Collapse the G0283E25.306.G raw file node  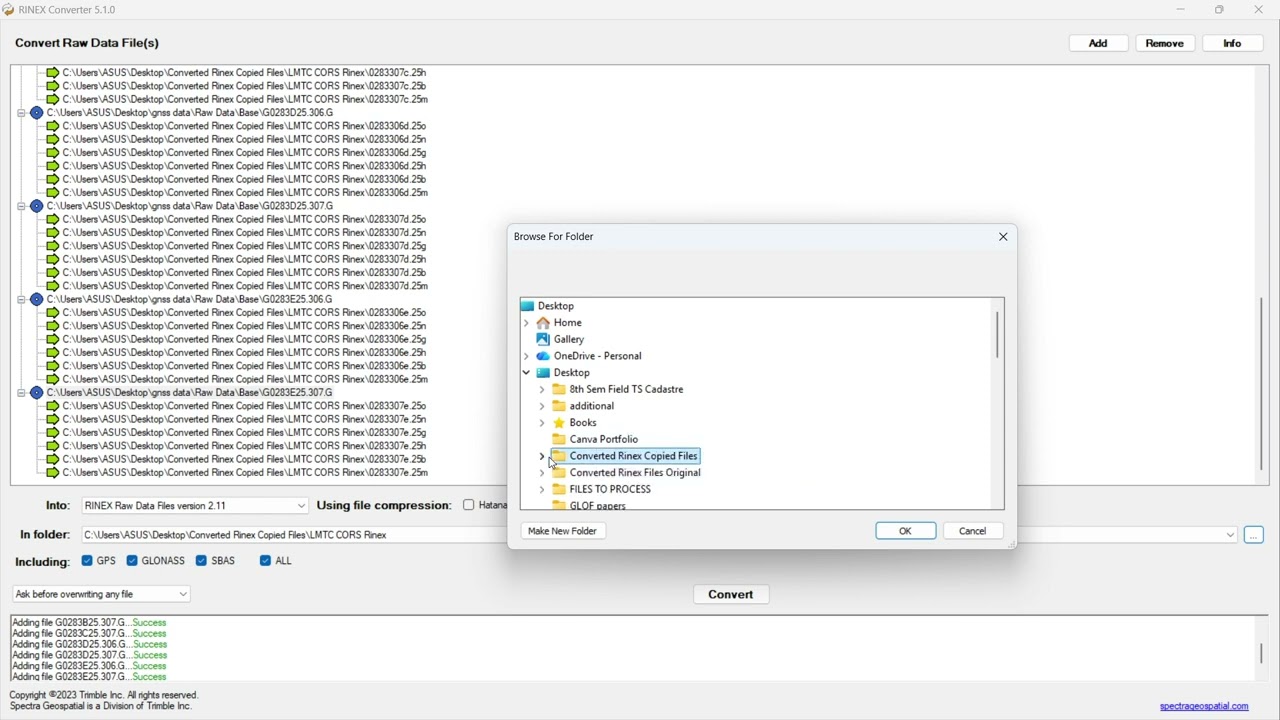(x=21, y=299)
